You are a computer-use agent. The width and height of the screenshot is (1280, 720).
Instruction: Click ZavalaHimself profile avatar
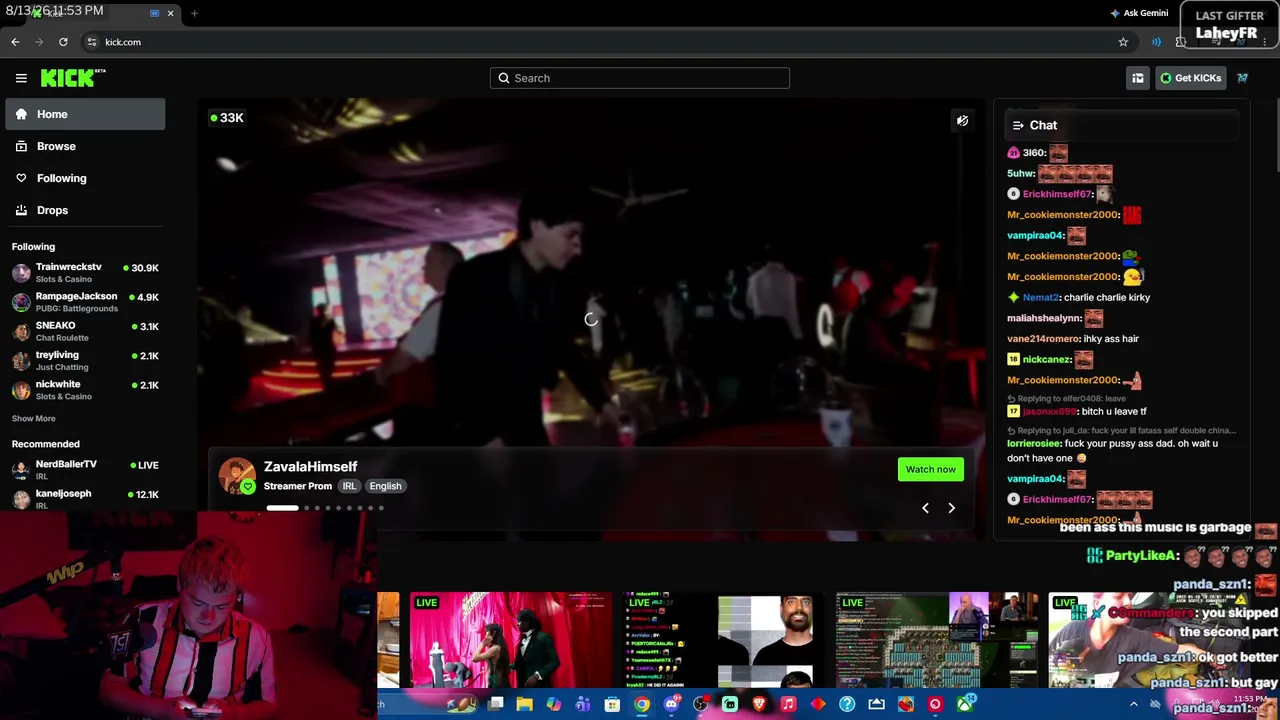tap(237, 476)
